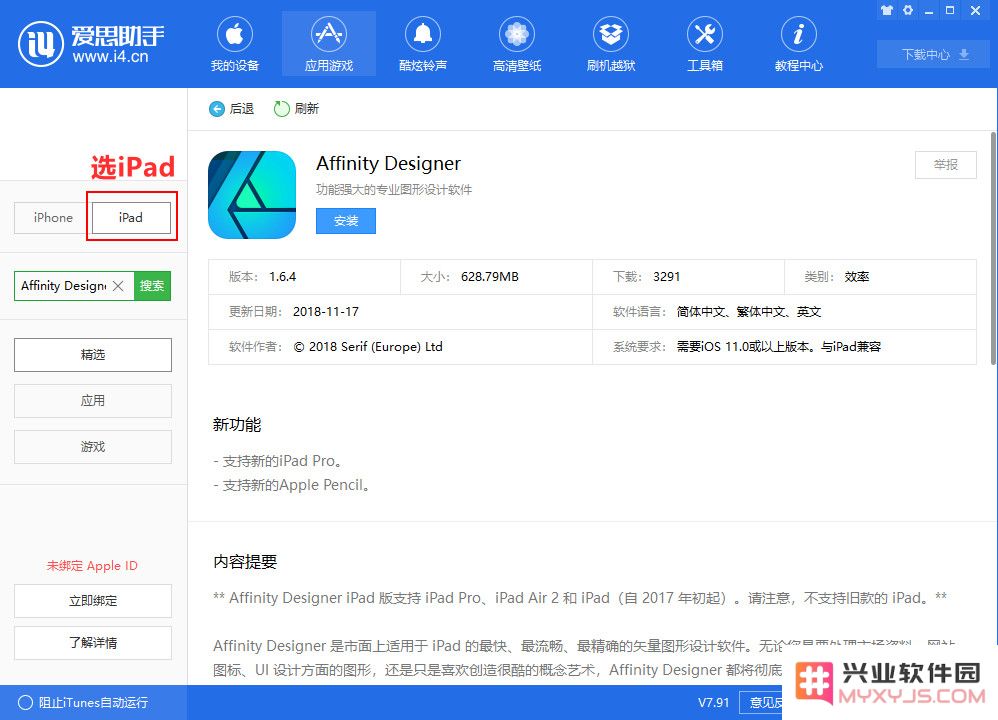
Task: Open the 酷炫铃声 ringtones section
Action: (x=423, y=44)
